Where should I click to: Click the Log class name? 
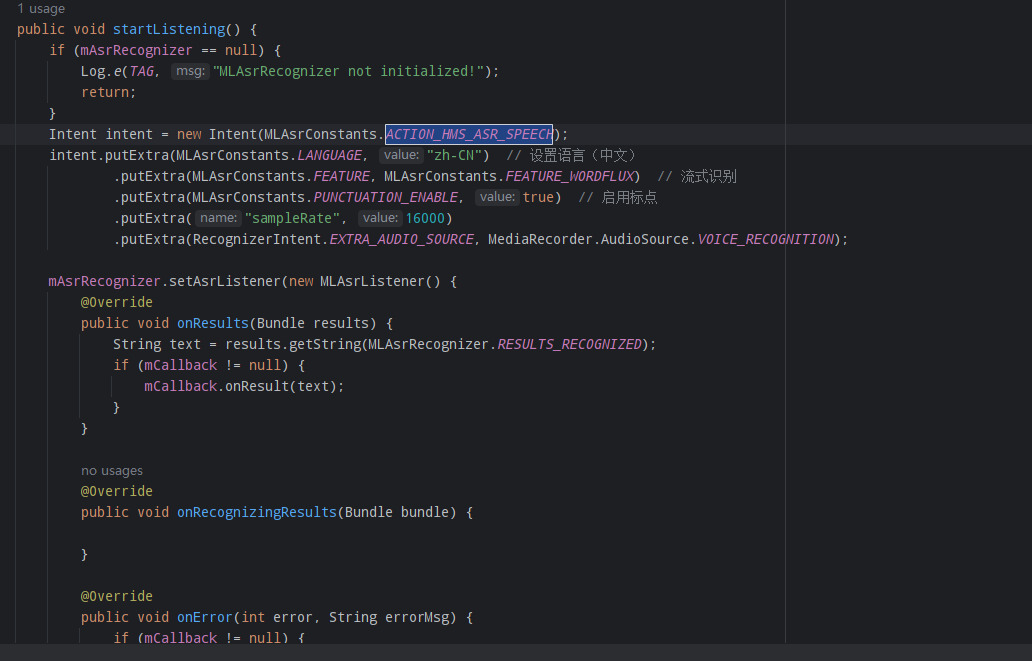[93, 71]
